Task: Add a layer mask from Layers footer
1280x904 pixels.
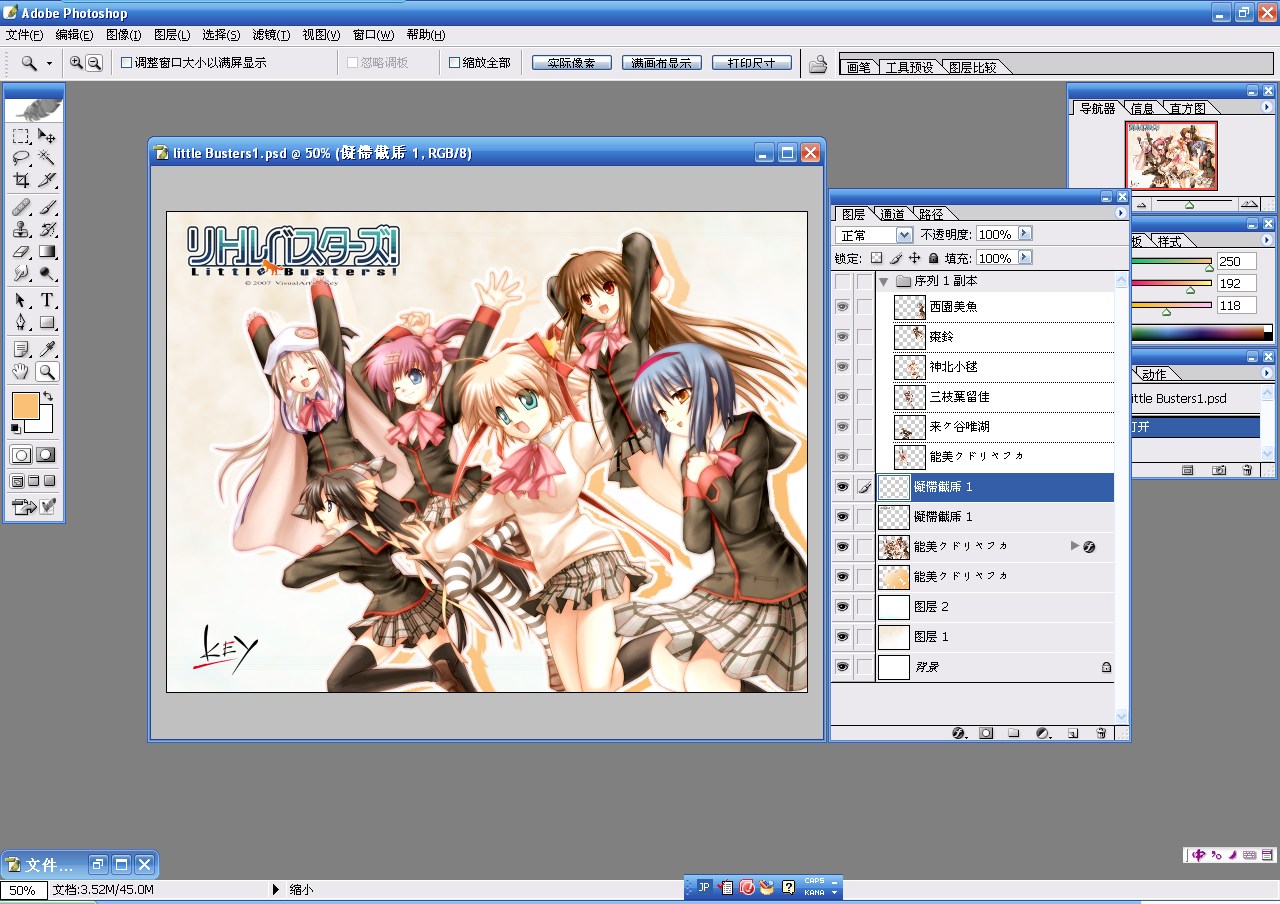Action: pos(986,733)
